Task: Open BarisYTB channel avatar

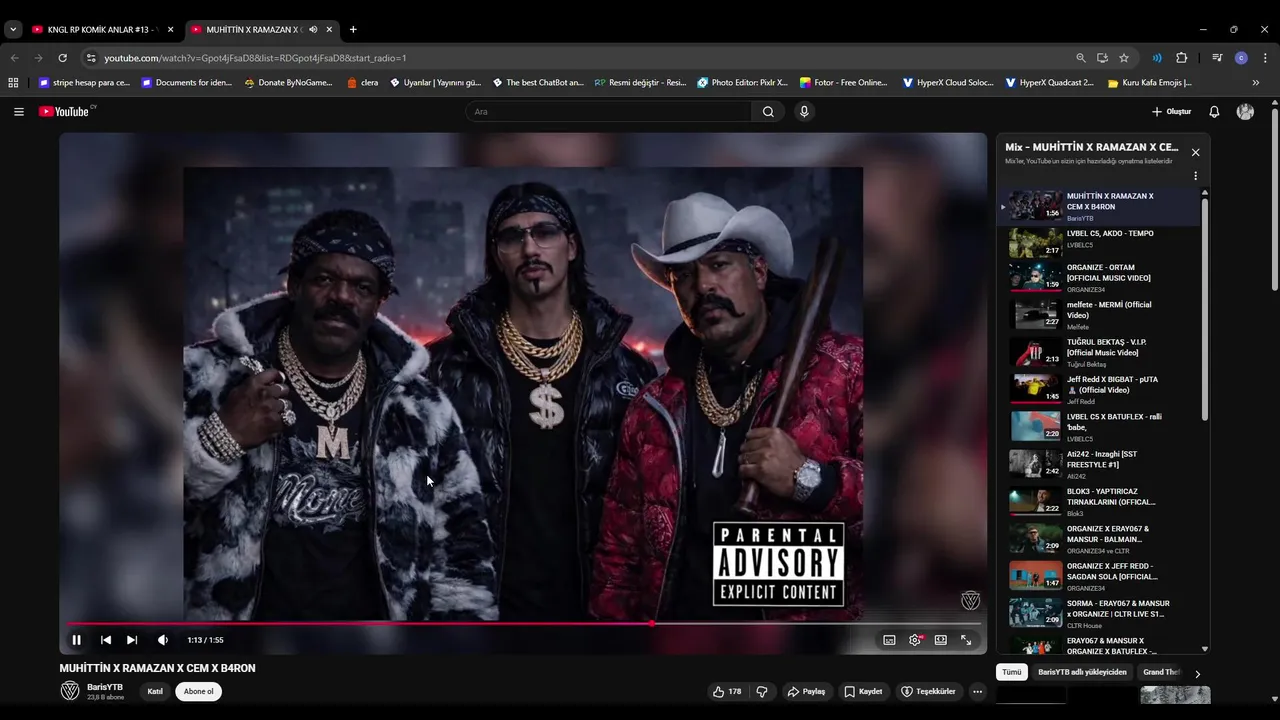Action: [x=70, y=691]
